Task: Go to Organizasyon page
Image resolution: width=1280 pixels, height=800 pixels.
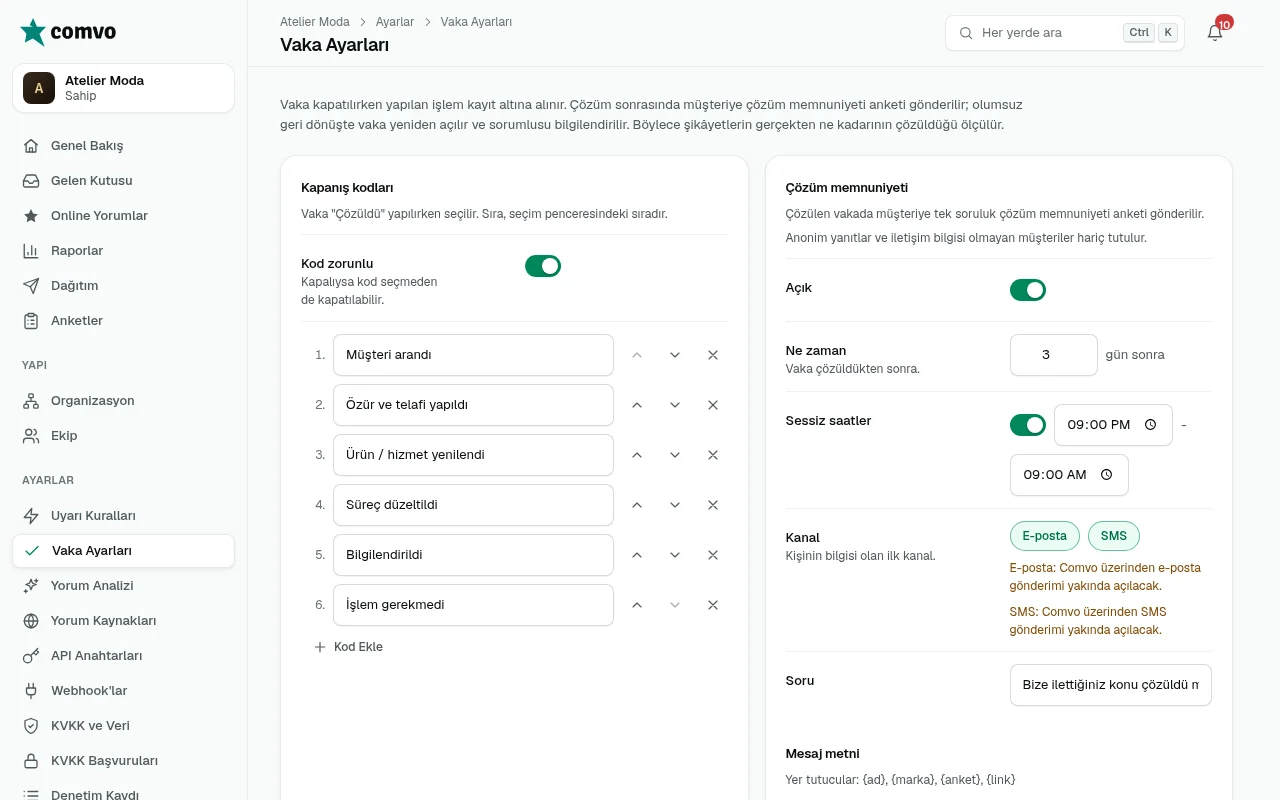Action: (x=123, y=401)
